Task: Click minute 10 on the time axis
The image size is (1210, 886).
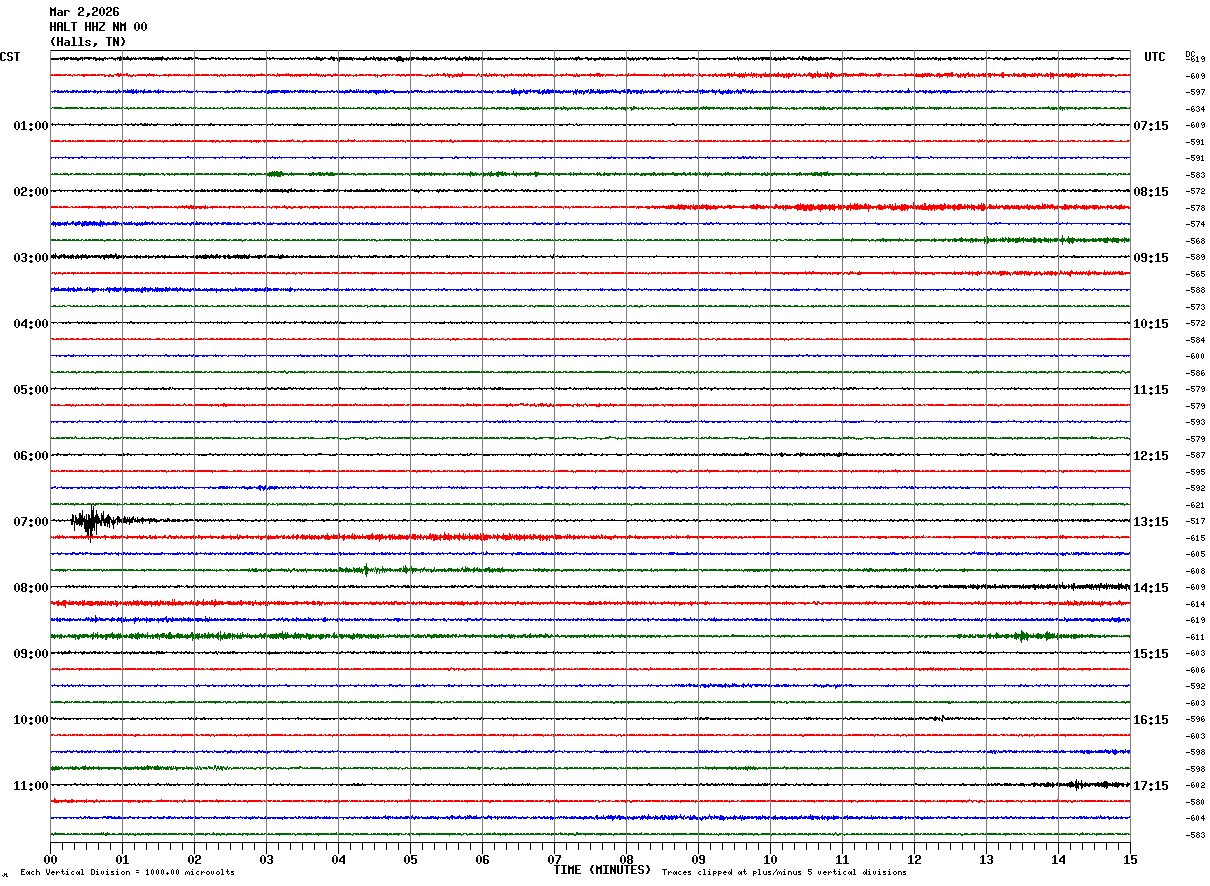Action: click(770, 859)
